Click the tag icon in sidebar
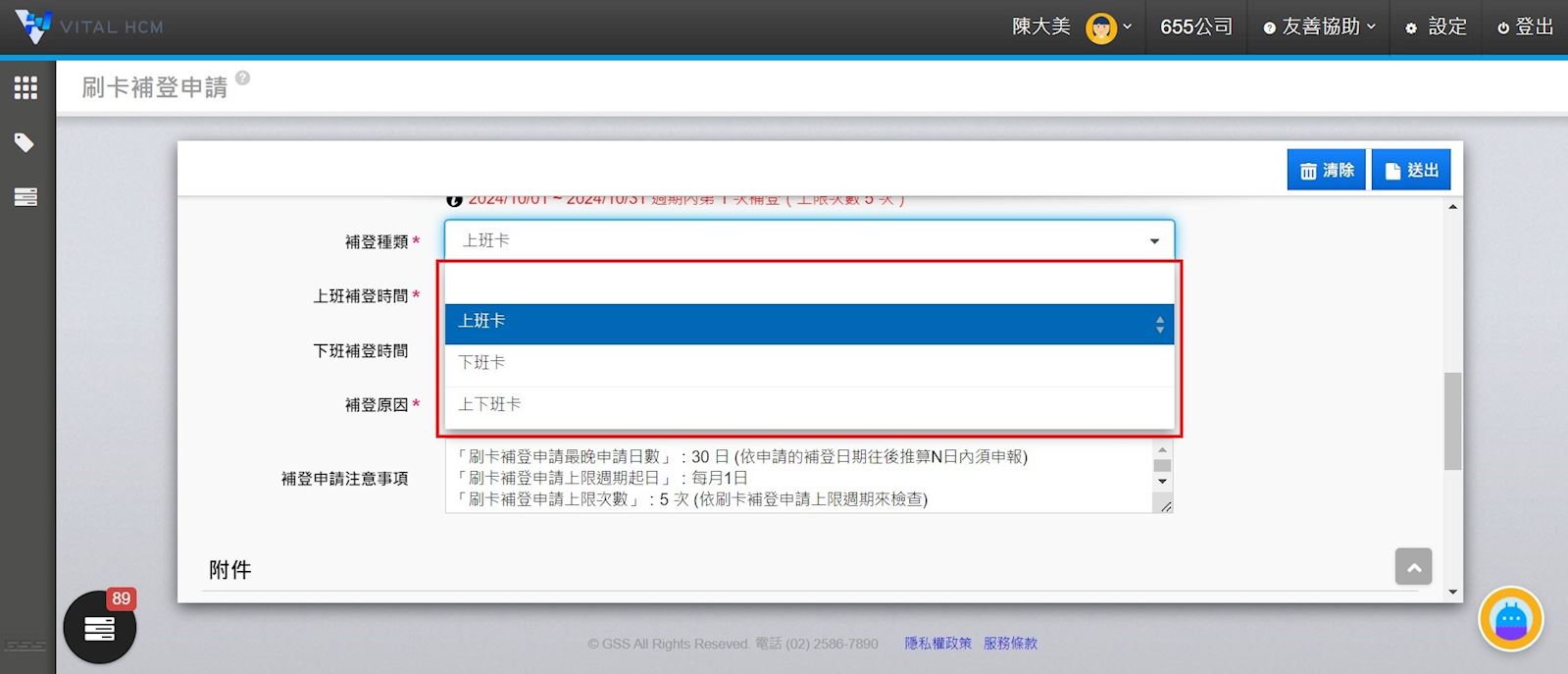Image resolution: width=1568 pixels, height=674 pixels. [x=25, y=143]
